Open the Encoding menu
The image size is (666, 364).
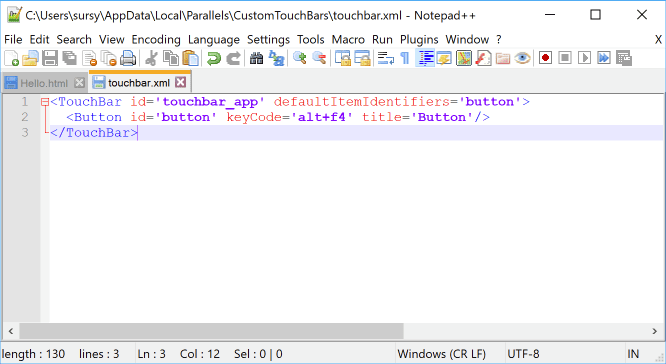coord(156,40)
